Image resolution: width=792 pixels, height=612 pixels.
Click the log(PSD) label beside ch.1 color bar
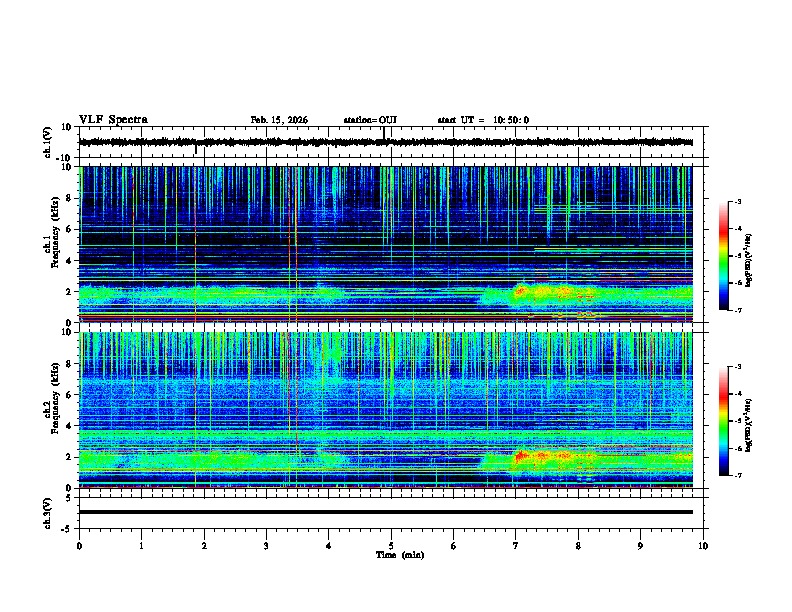click(x=749, y=260)
